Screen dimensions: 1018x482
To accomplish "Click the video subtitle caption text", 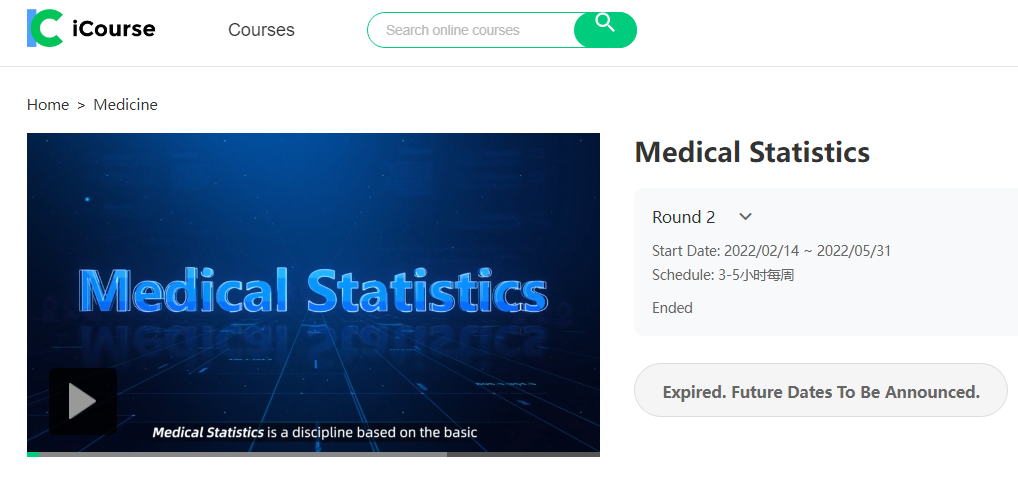I will point(314,433).
